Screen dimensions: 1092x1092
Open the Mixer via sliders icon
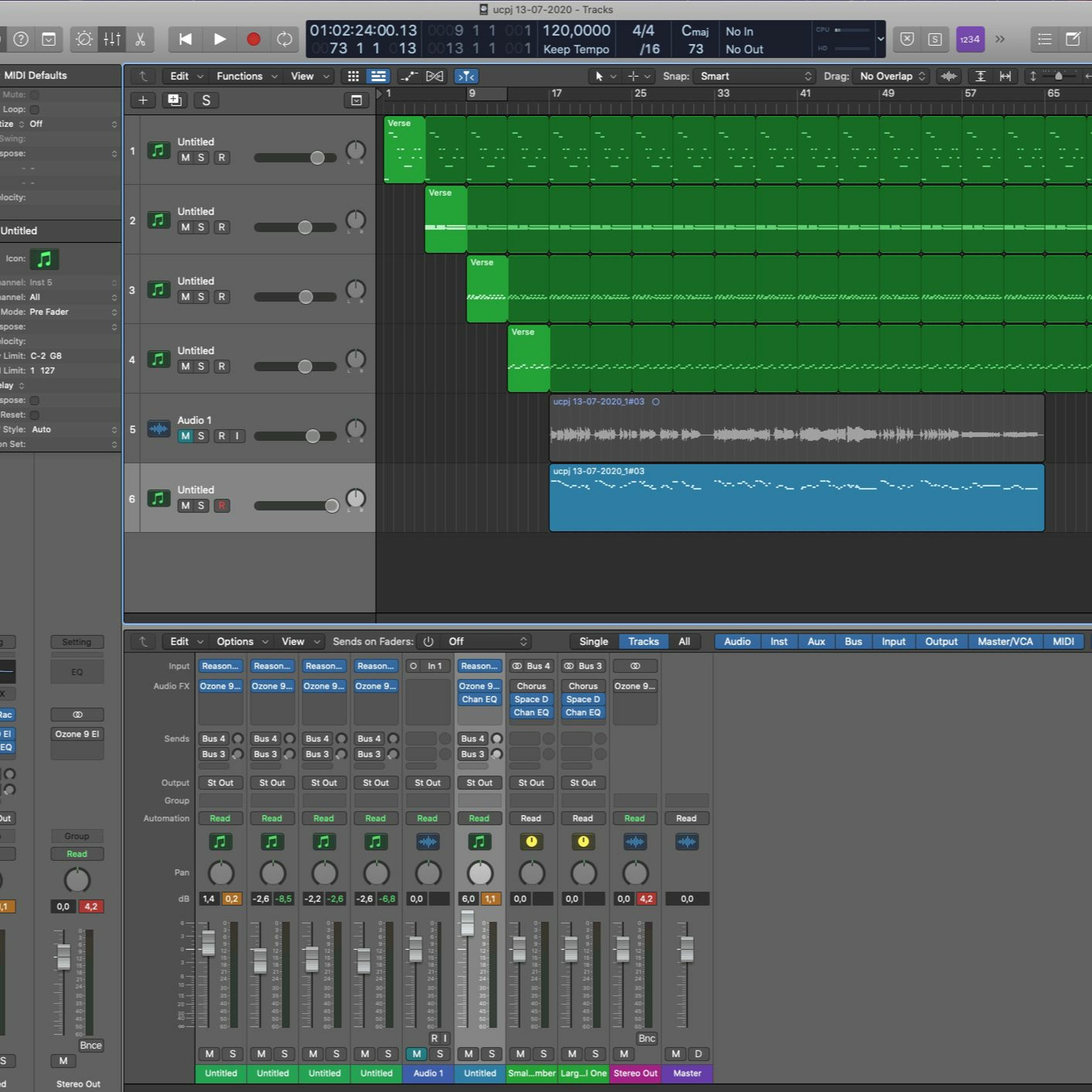tap(112, 39)
